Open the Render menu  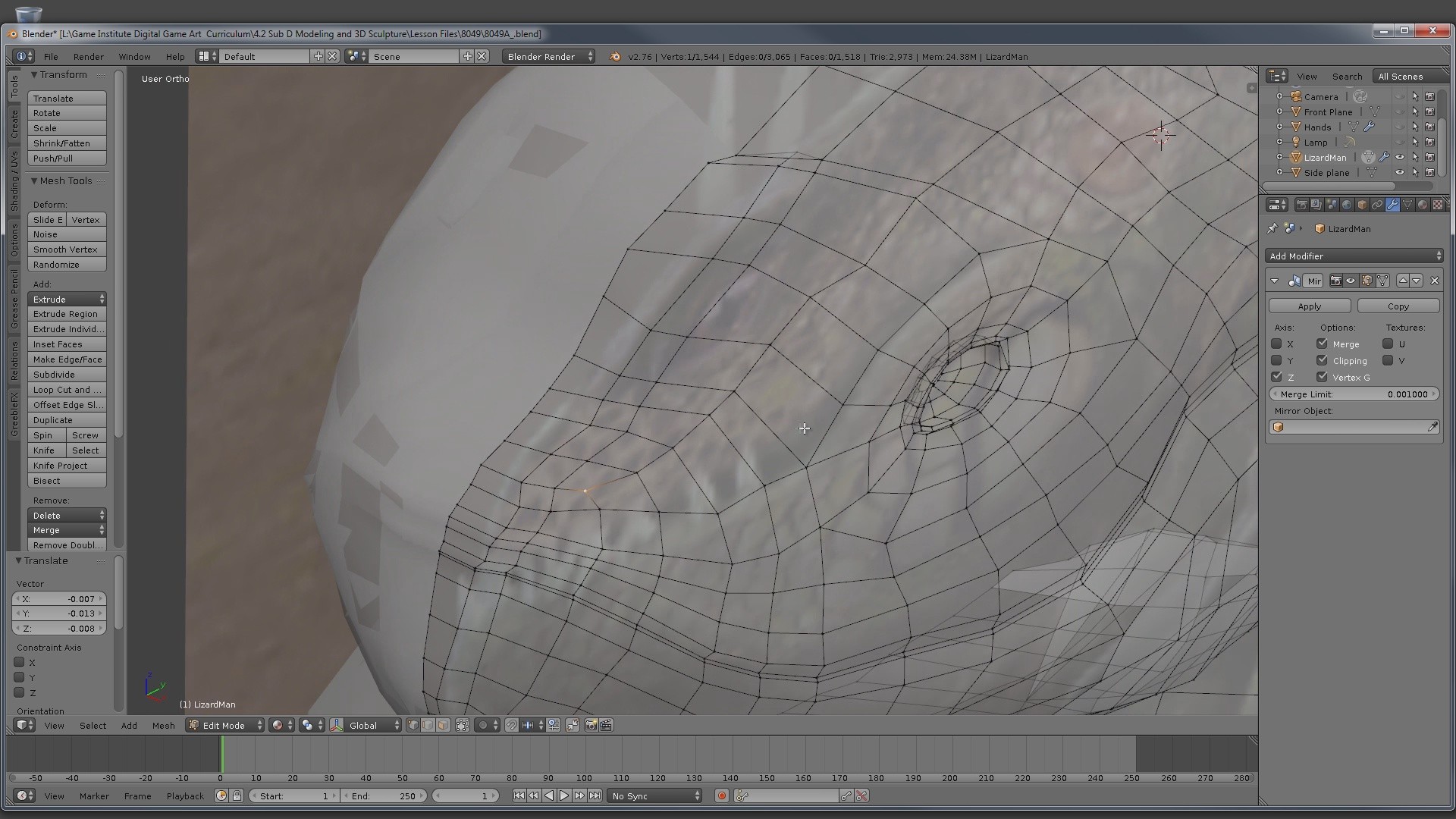pyautogui.click(x=89, y=56)
